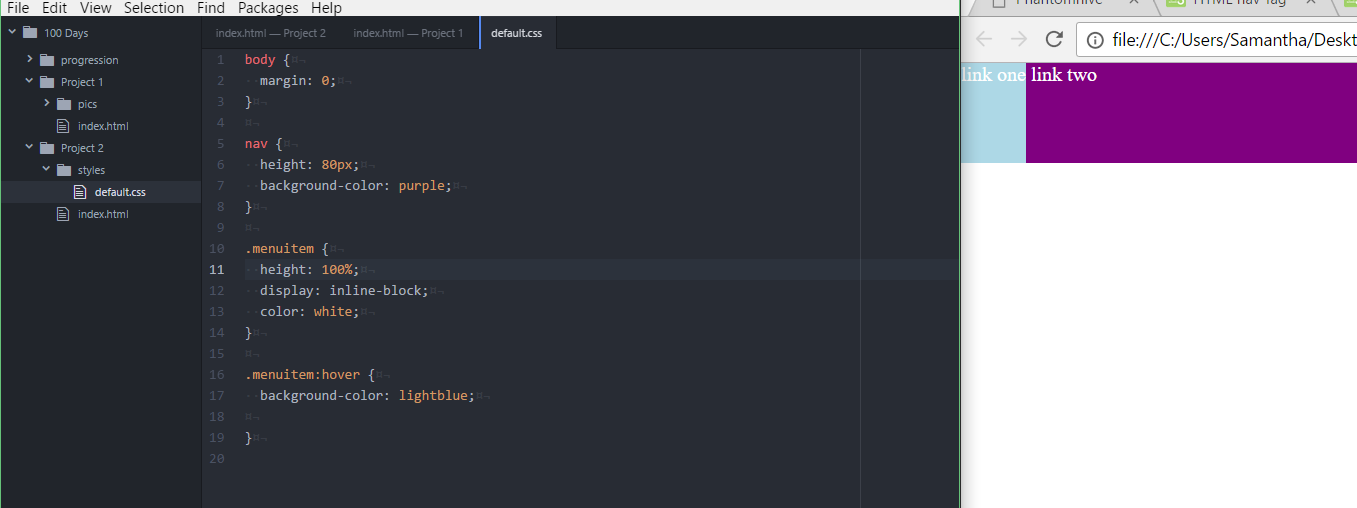Screen dimensions: 1357x508
Task: Switch to index.html — Project 1 tab
Action: 408,33
